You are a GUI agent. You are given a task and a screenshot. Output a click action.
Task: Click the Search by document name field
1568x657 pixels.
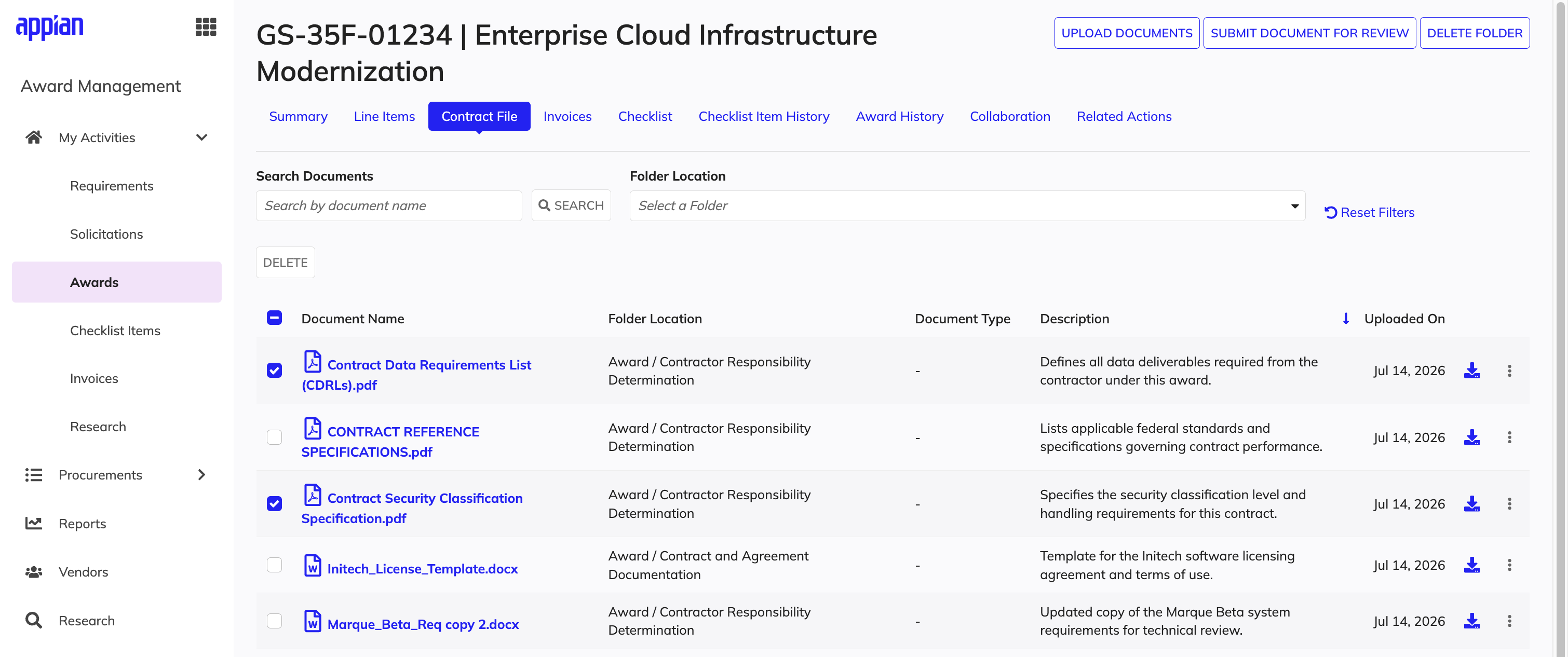click(x=388, y=206)
